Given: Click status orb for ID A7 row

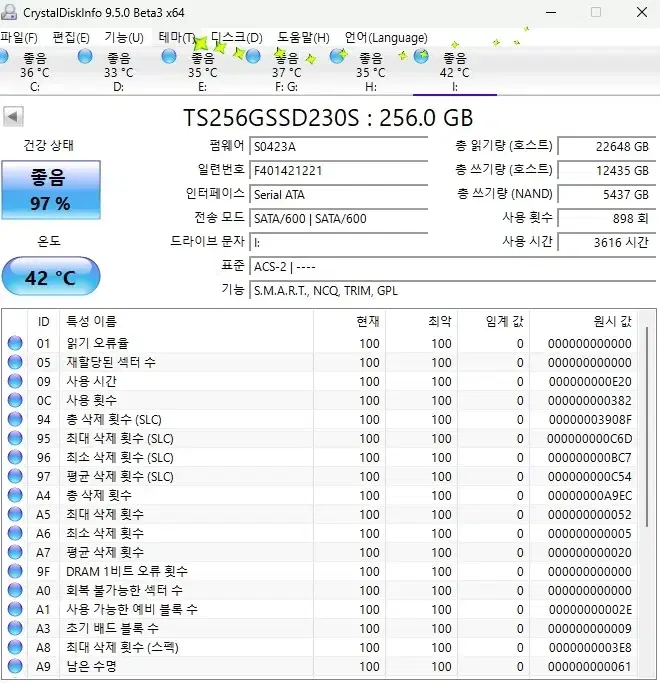Looking at the screenshot, I should [15, 552].
